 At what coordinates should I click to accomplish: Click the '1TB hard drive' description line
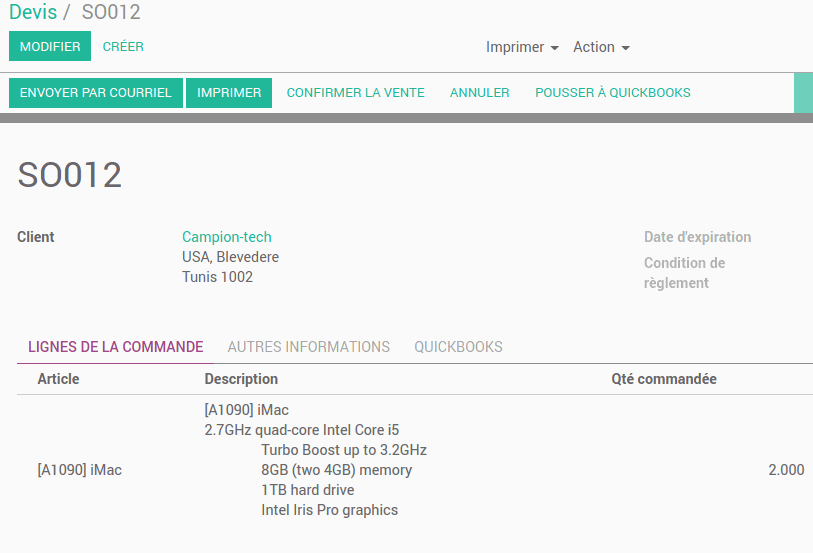pos(307,490)
